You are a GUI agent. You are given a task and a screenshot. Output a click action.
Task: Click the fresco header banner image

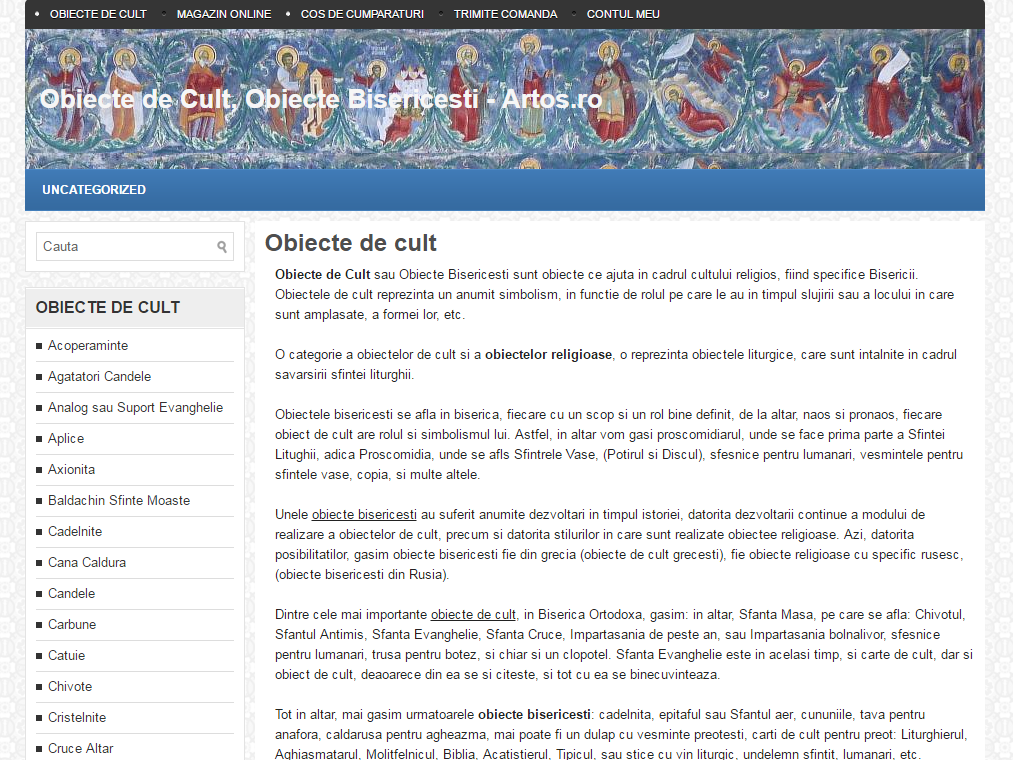[x=505, y=99]
